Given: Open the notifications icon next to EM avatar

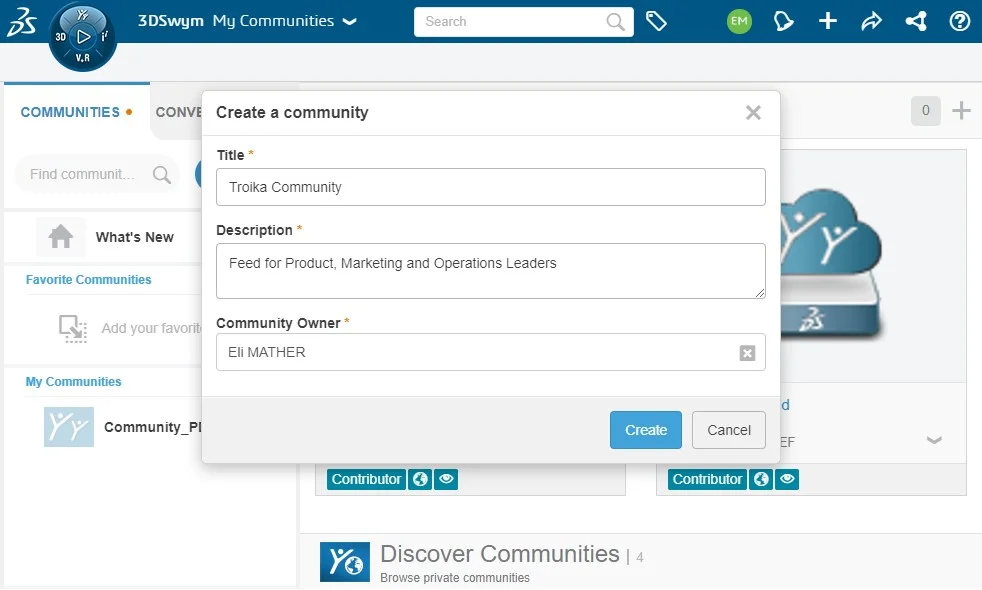Looking at the screenshot, I should [x=785, y=21].
